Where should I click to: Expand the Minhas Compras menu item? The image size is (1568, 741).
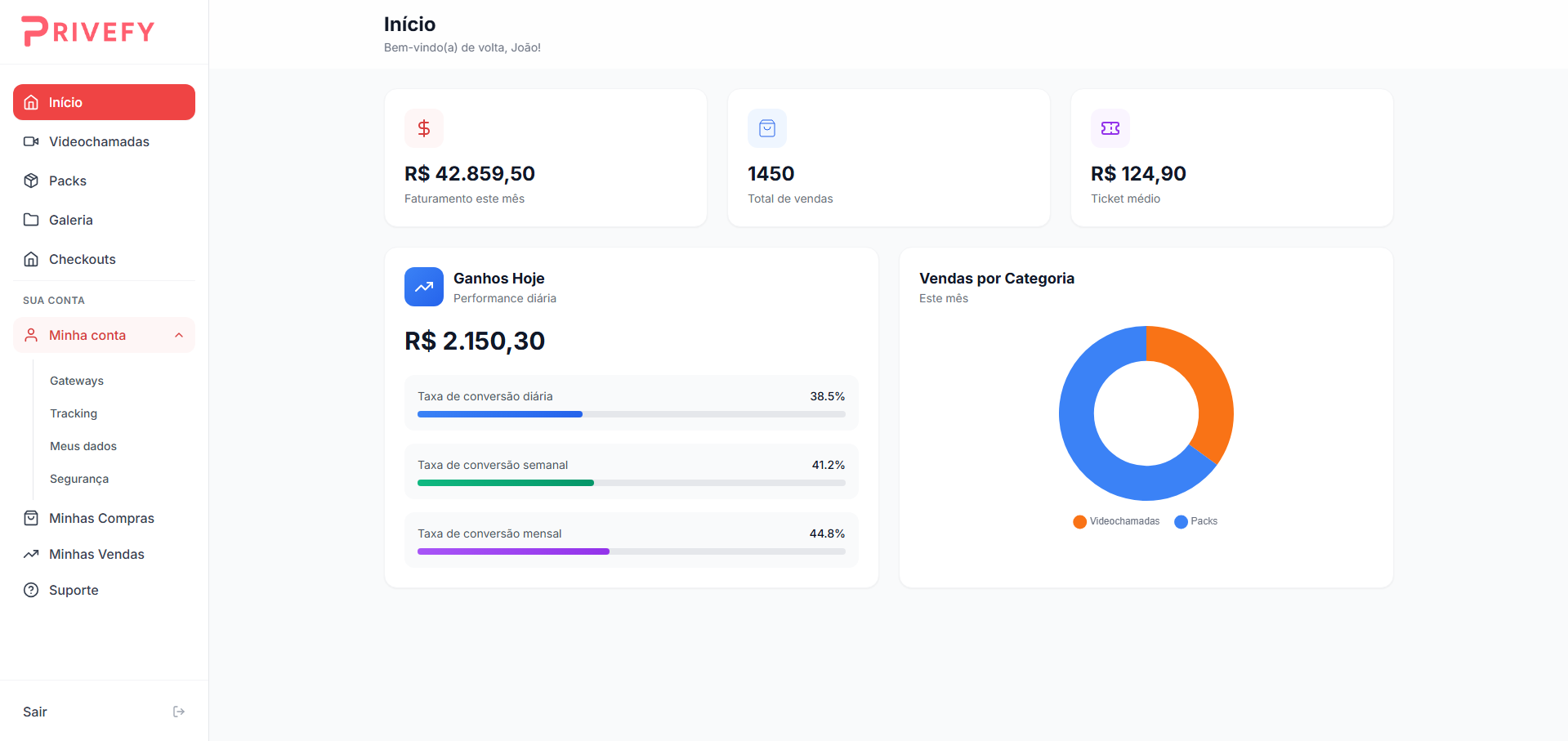pyautogui.click(x=101, y=518)
